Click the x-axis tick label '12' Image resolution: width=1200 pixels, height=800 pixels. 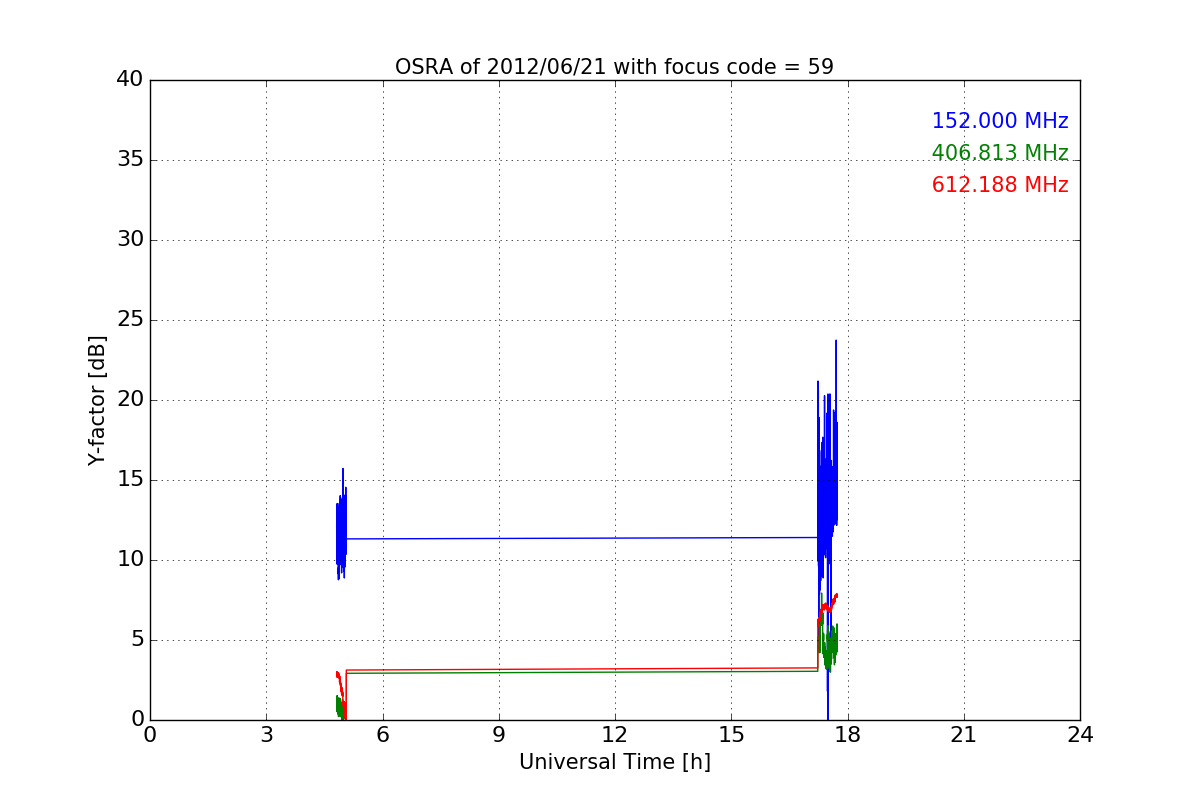(x=615, y=735)
